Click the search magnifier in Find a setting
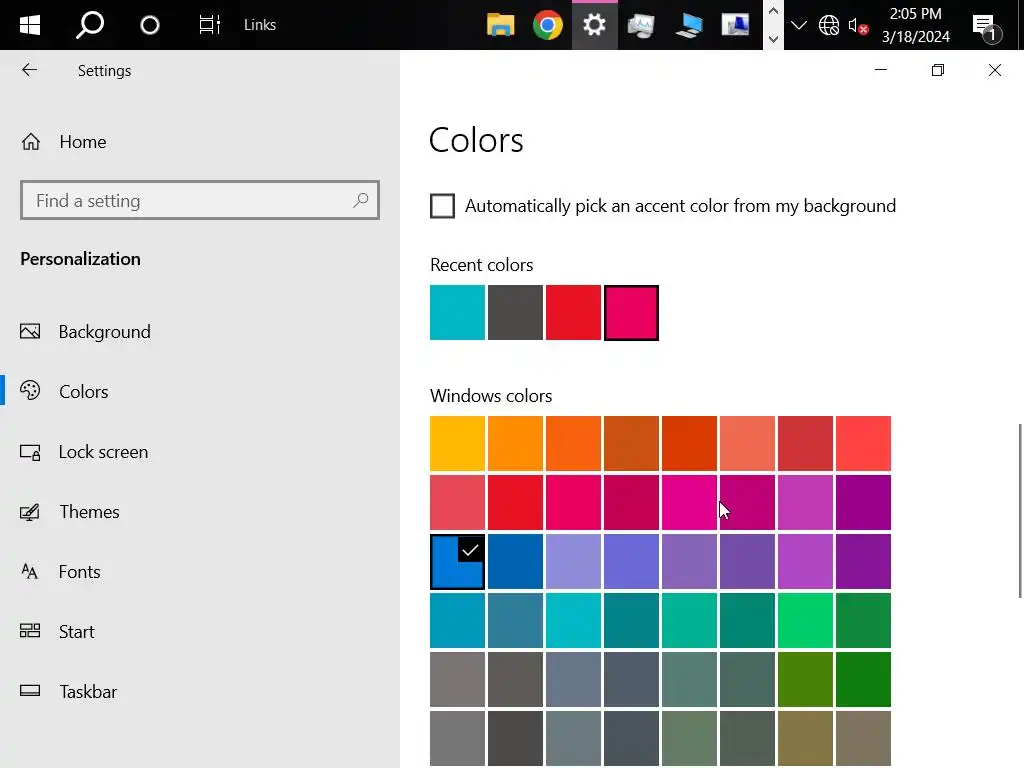This screenshot has width=1024, height=768. coord(361,201)
